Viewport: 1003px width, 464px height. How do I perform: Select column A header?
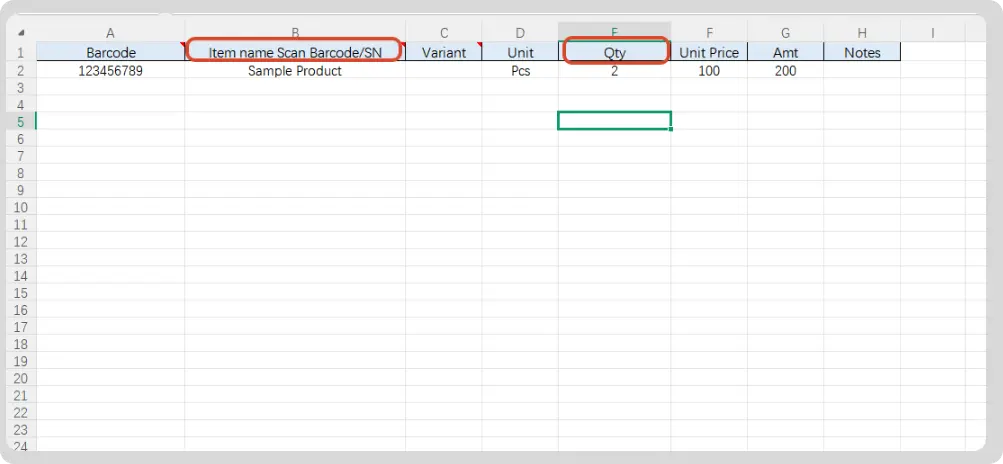coord(111,33)
